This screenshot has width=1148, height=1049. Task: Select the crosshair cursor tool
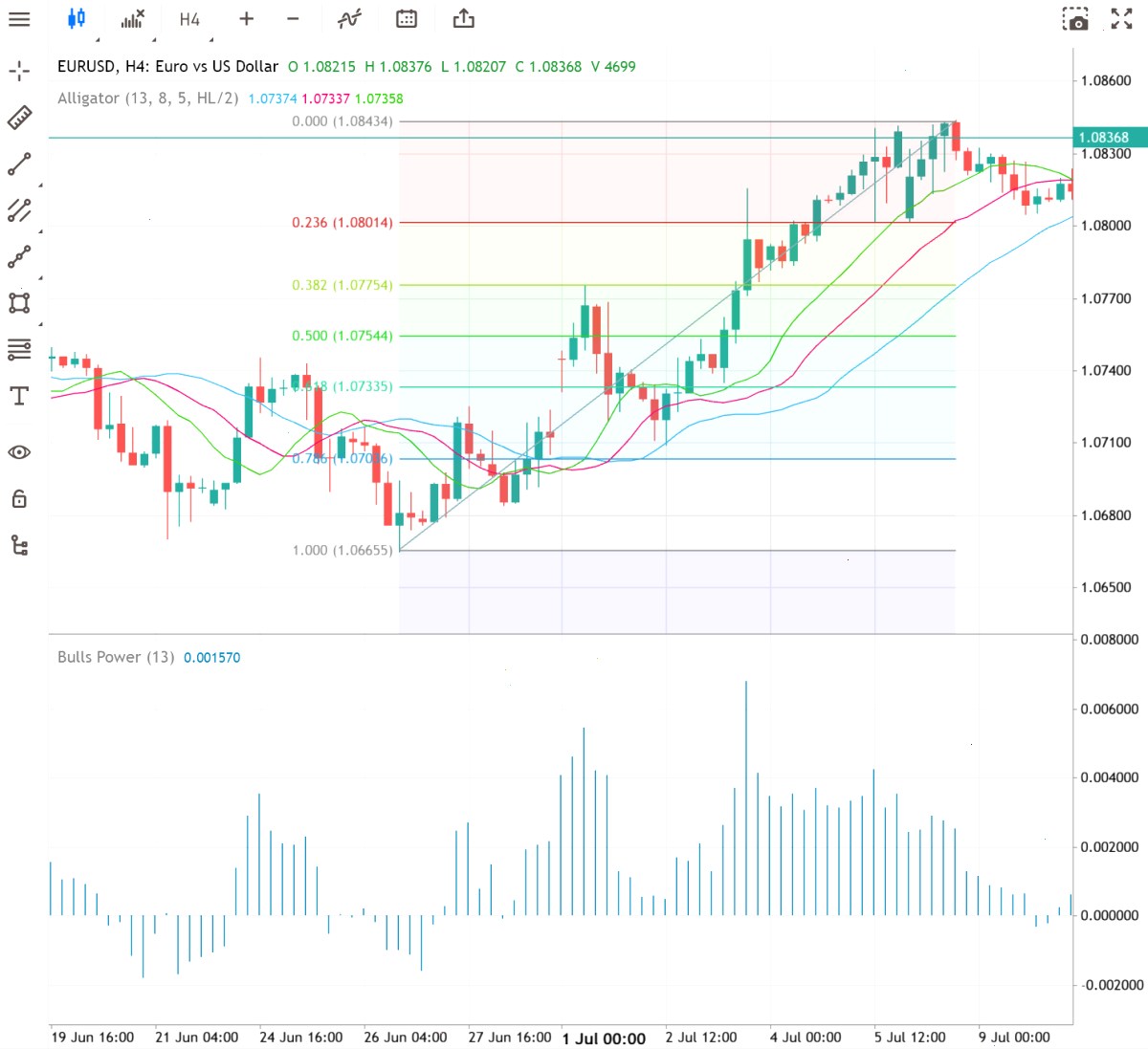[19, 71]
